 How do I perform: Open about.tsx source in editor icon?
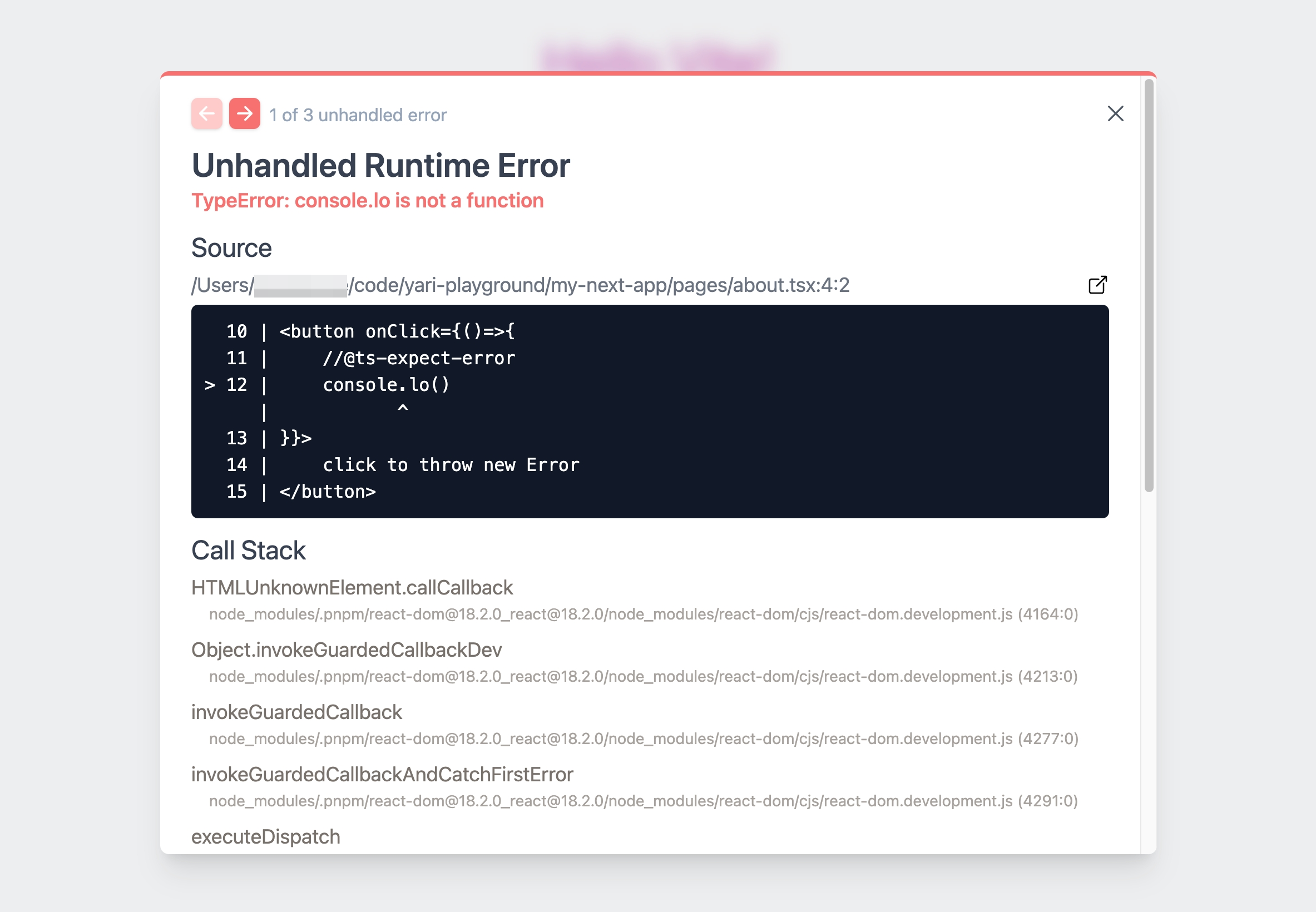pyautogui.click(x=1097, y=285)
